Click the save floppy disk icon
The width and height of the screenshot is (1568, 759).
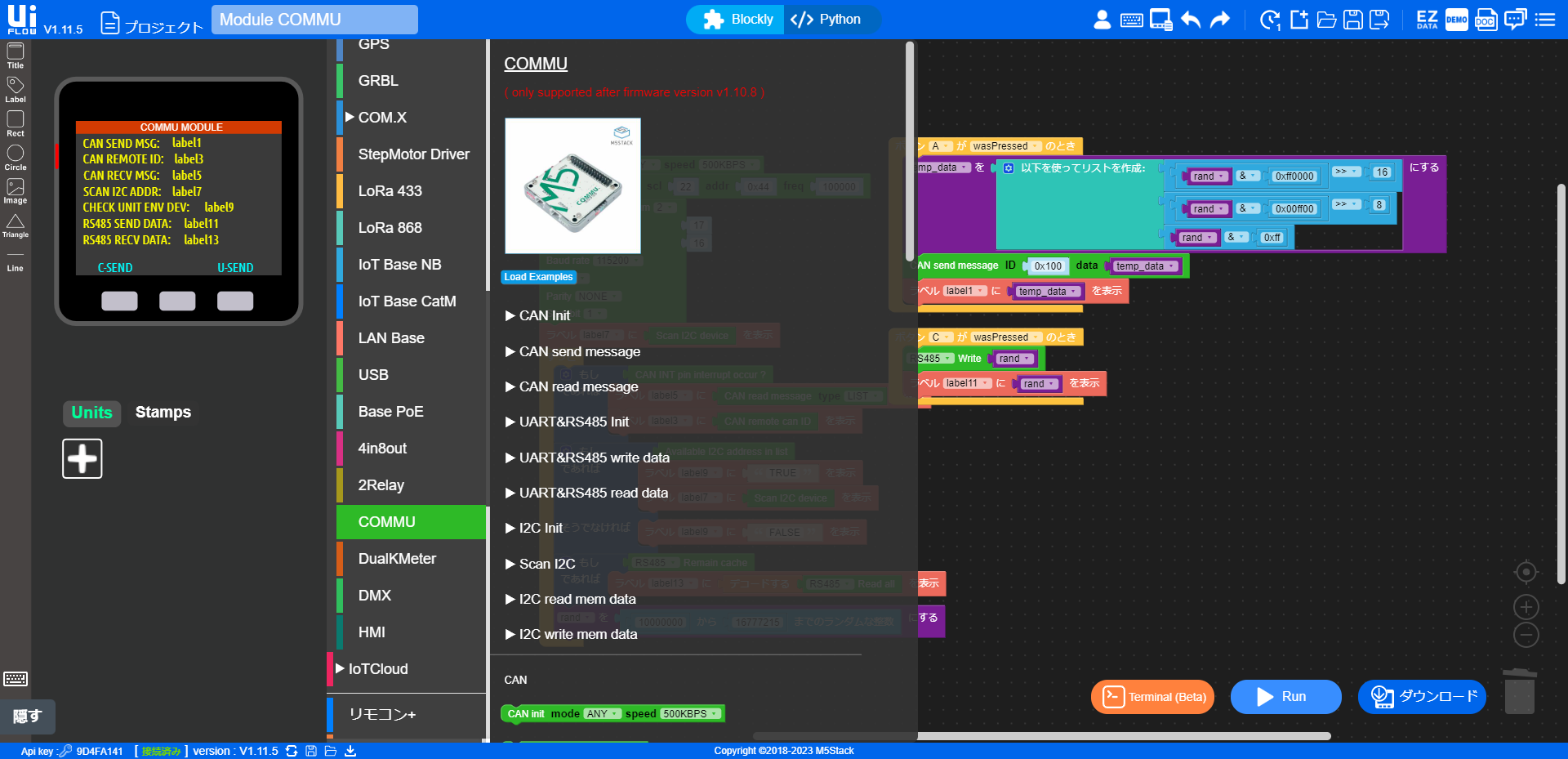tap(1353, 20)
